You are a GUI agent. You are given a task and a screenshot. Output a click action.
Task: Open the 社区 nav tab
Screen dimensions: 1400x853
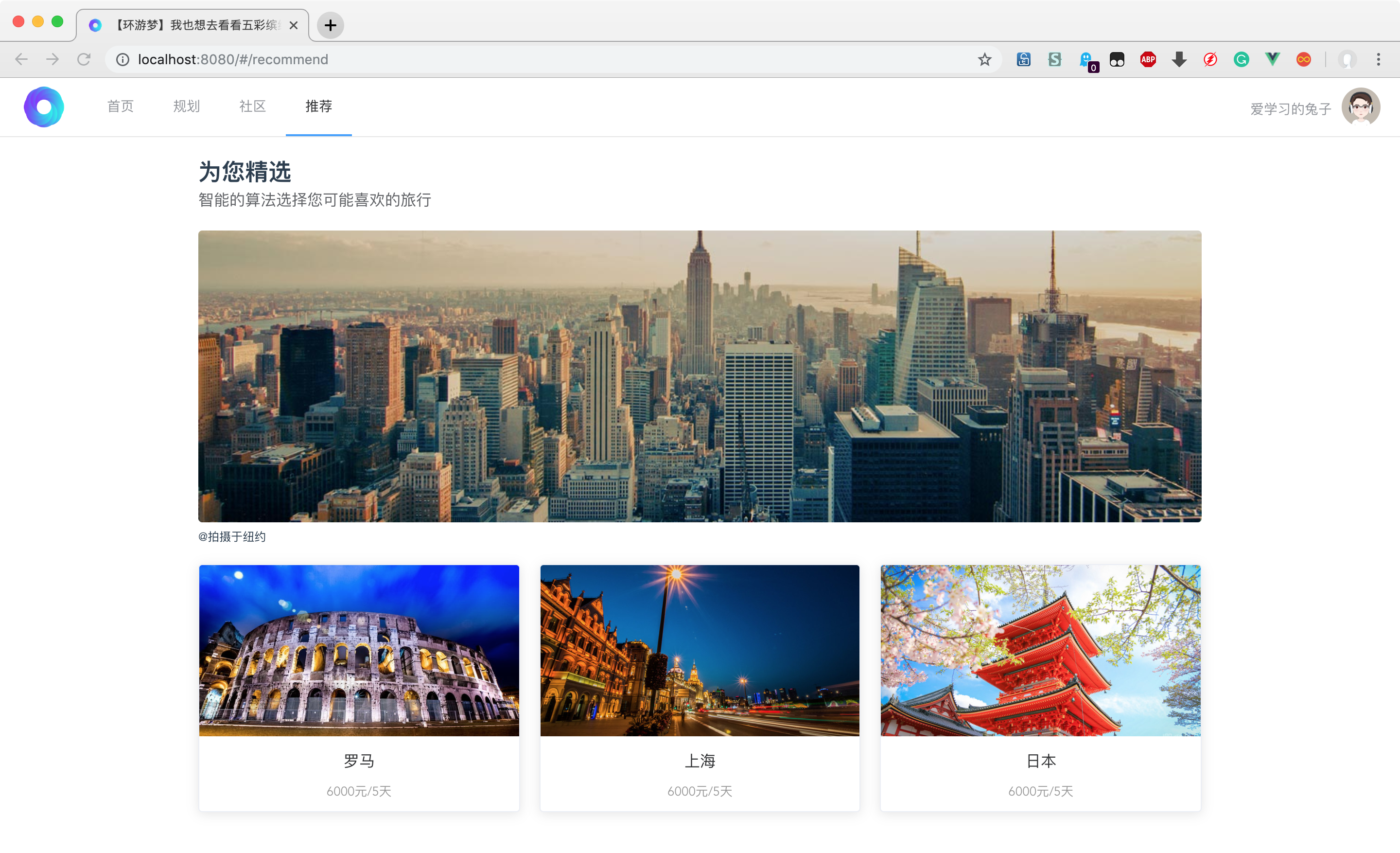point(253,107)
